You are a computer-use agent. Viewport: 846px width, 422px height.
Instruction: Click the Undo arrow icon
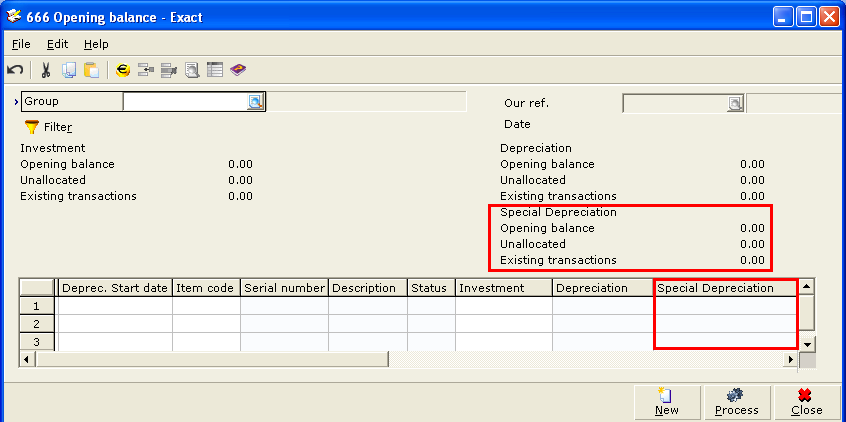[x=15, y=70]
